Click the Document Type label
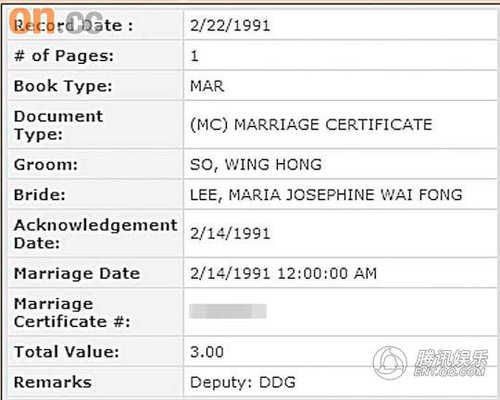 [58, 125]
